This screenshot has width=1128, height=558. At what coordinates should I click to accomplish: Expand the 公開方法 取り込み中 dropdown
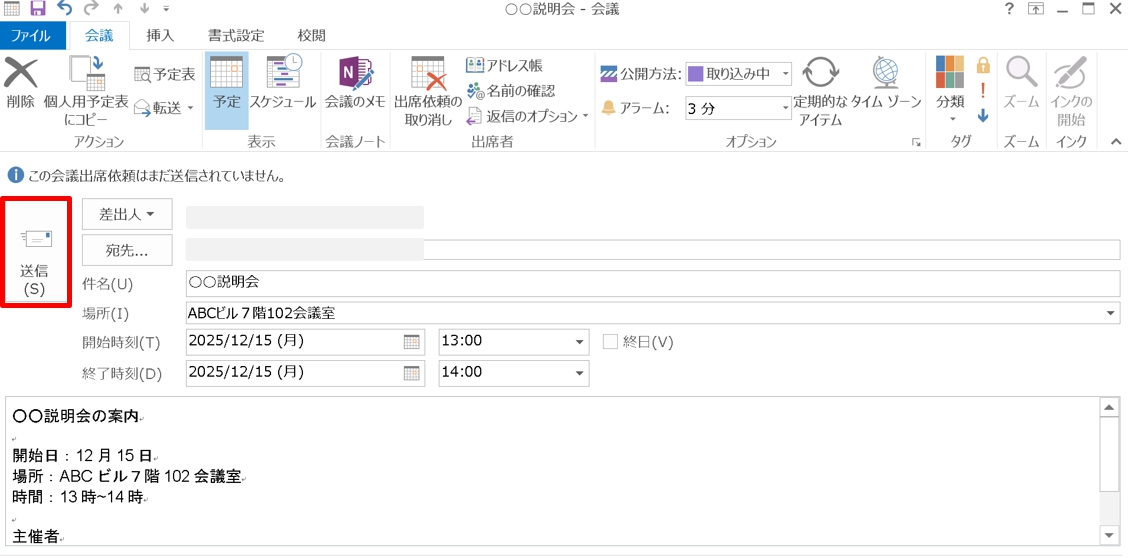point(785,74)
